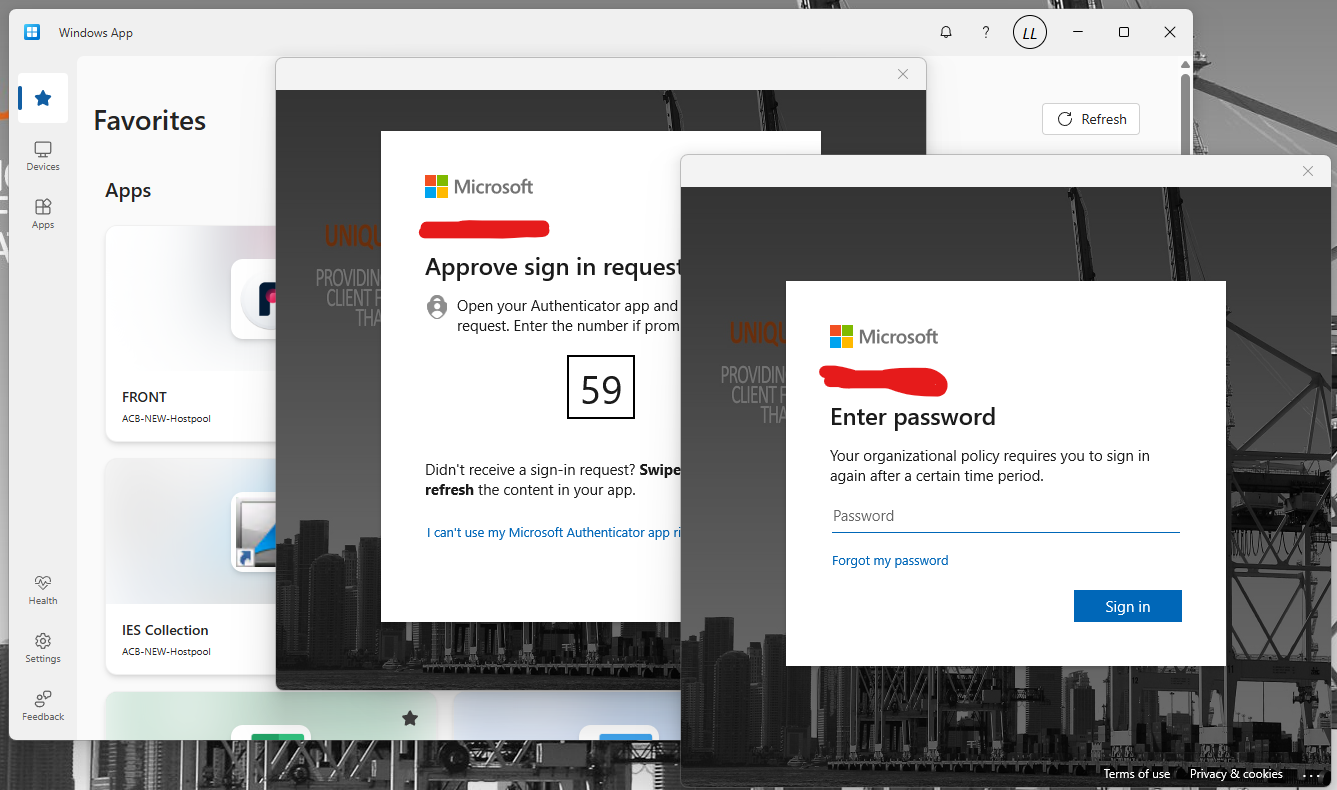1337x790 pixels.
Task: Focus the Password input field
Action: tap(1006, 517)
